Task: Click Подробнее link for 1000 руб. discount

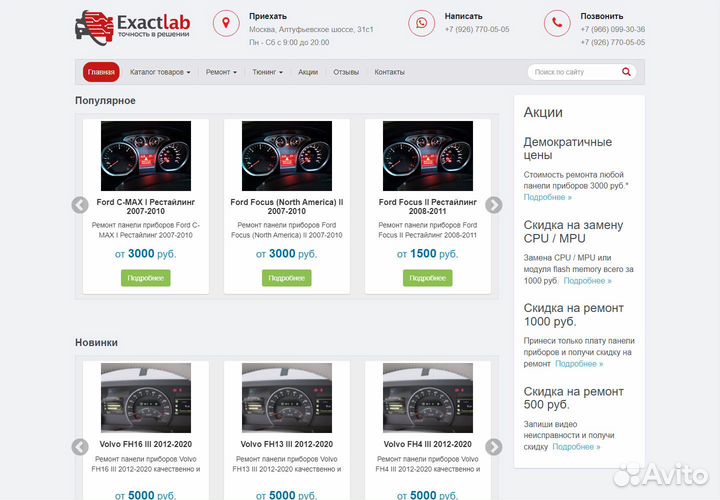Action: pos(579,364)
